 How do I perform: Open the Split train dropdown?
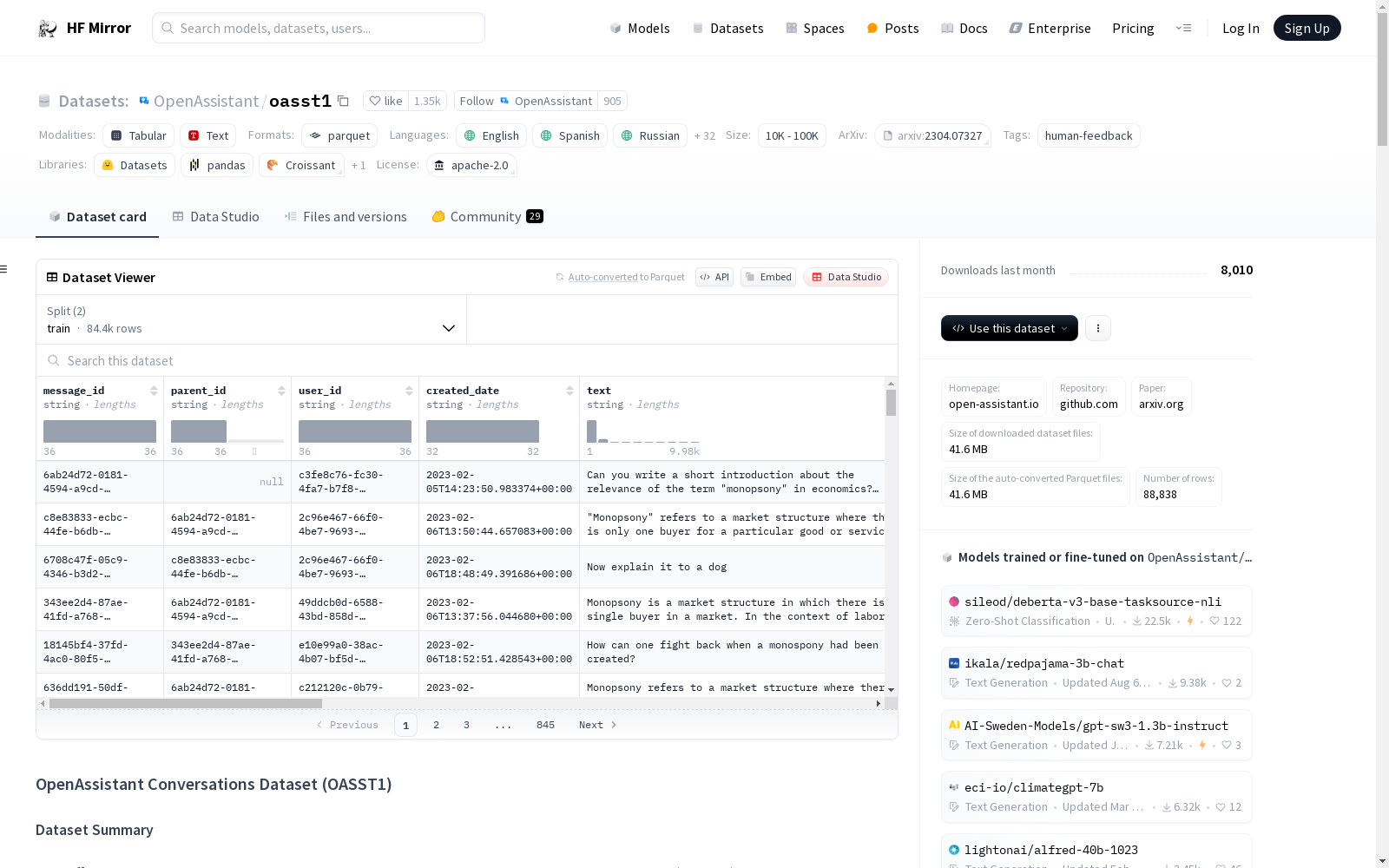pos(252,319)
